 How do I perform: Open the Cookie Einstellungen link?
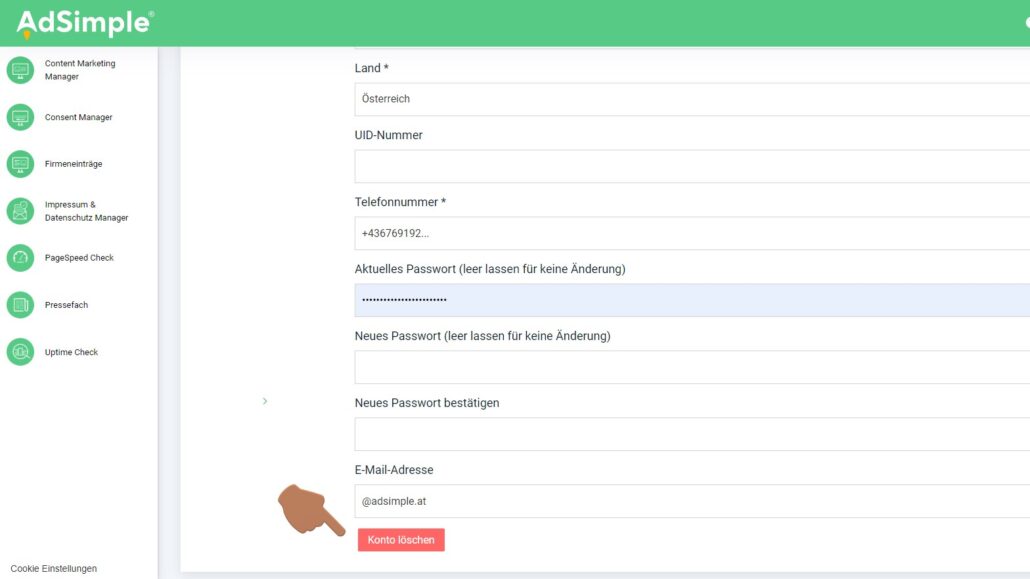(54, 568)
